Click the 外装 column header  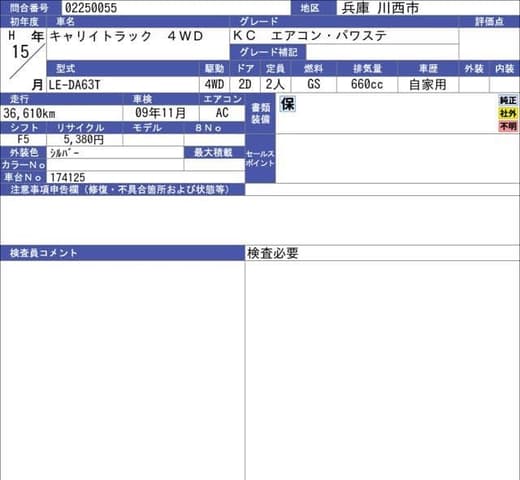click(474, 69)
